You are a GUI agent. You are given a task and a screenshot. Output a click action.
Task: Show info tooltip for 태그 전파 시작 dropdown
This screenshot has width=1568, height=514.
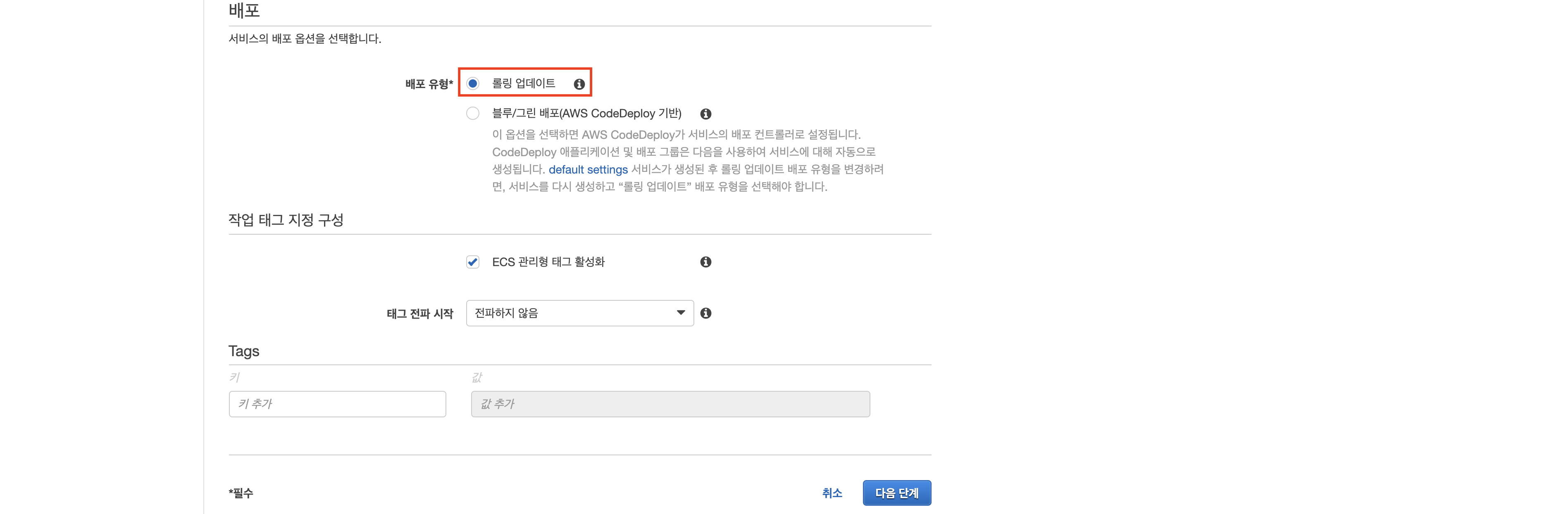point(705,313)
